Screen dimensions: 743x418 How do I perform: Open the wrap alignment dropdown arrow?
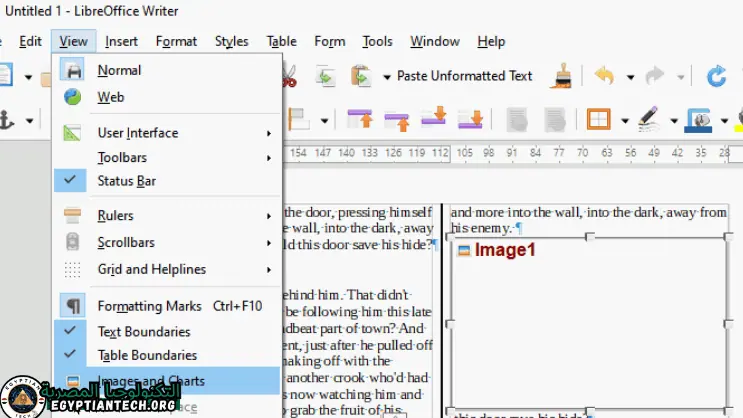325,121
